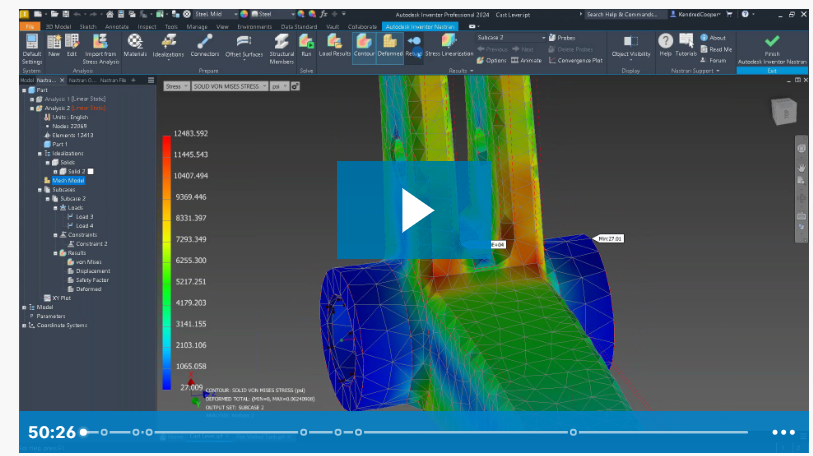The height and width of the screenshot is (456, 813).
Task: Open the Convergence Plot
Action: [576, 61]
